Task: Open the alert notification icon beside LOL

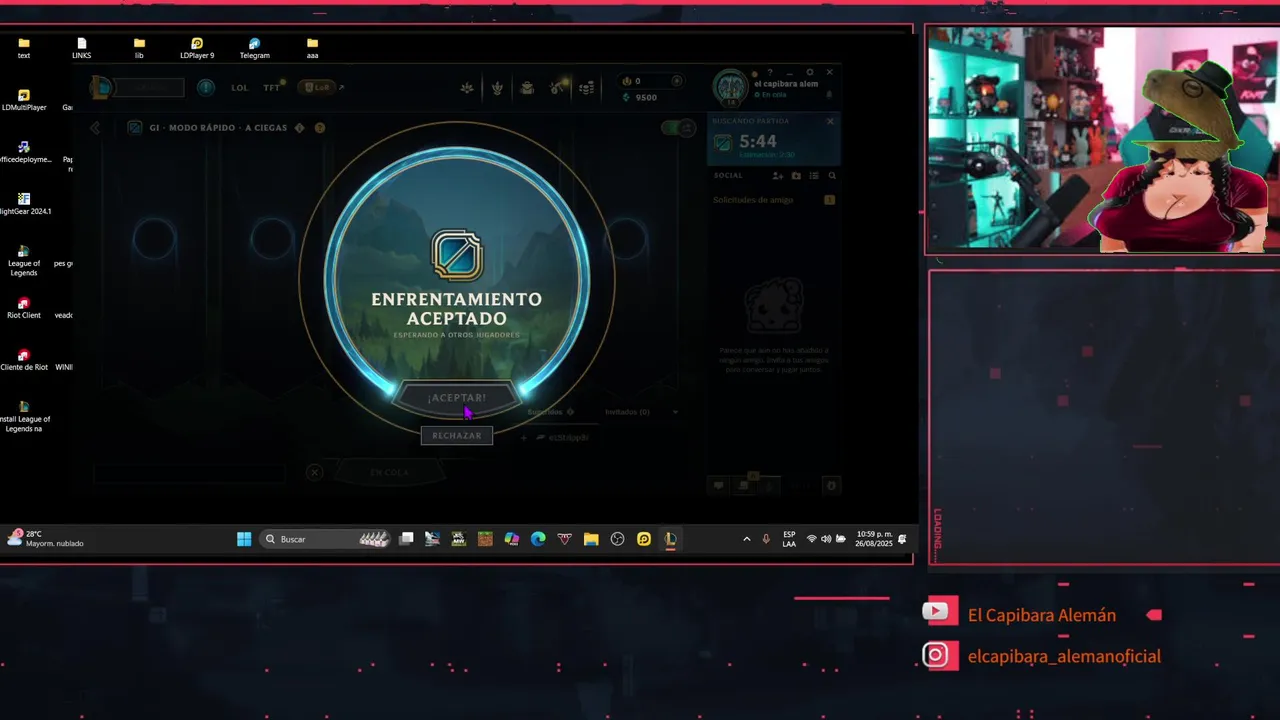Action: point(205,87)
